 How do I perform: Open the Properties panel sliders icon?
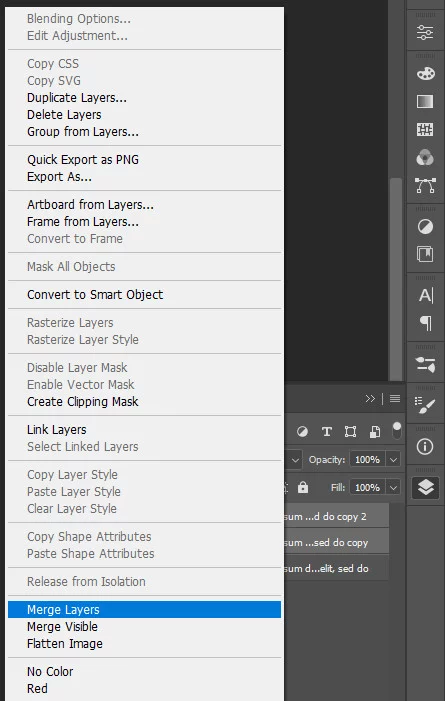(425, 32)
